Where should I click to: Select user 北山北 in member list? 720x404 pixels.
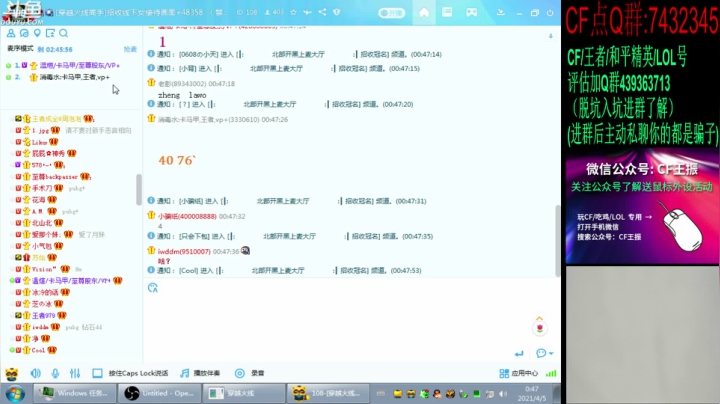(42, 223)
